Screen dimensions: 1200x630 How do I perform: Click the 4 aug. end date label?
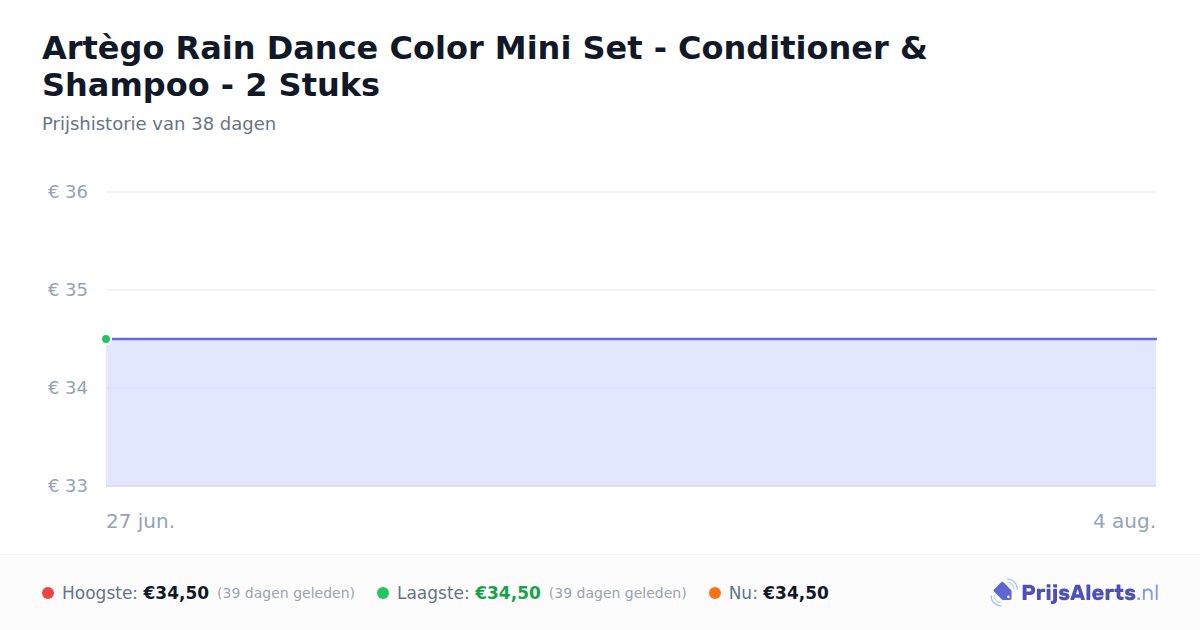pos(1124,522)
